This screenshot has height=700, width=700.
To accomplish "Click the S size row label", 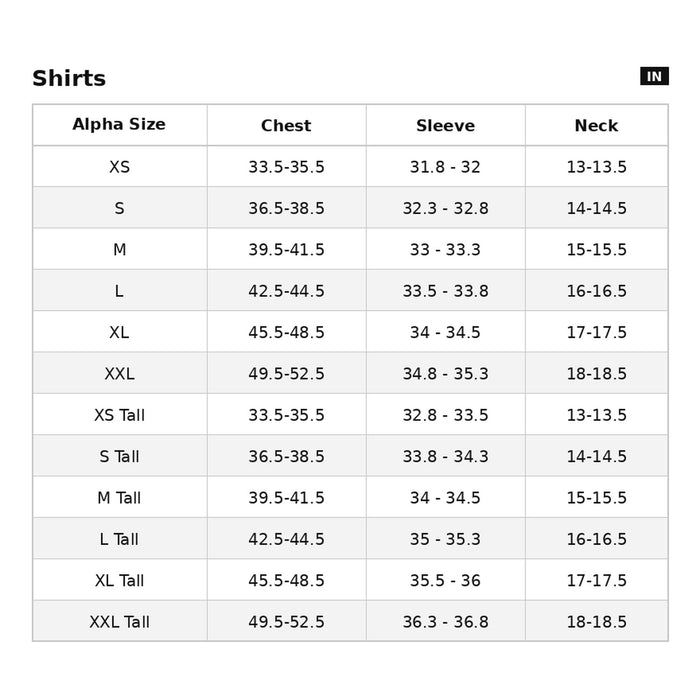I will point(119,208).
